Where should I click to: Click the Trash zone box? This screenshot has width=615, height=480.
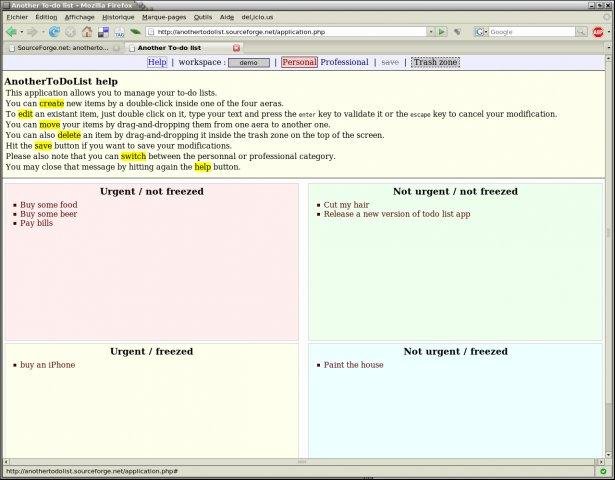(435, 62)
